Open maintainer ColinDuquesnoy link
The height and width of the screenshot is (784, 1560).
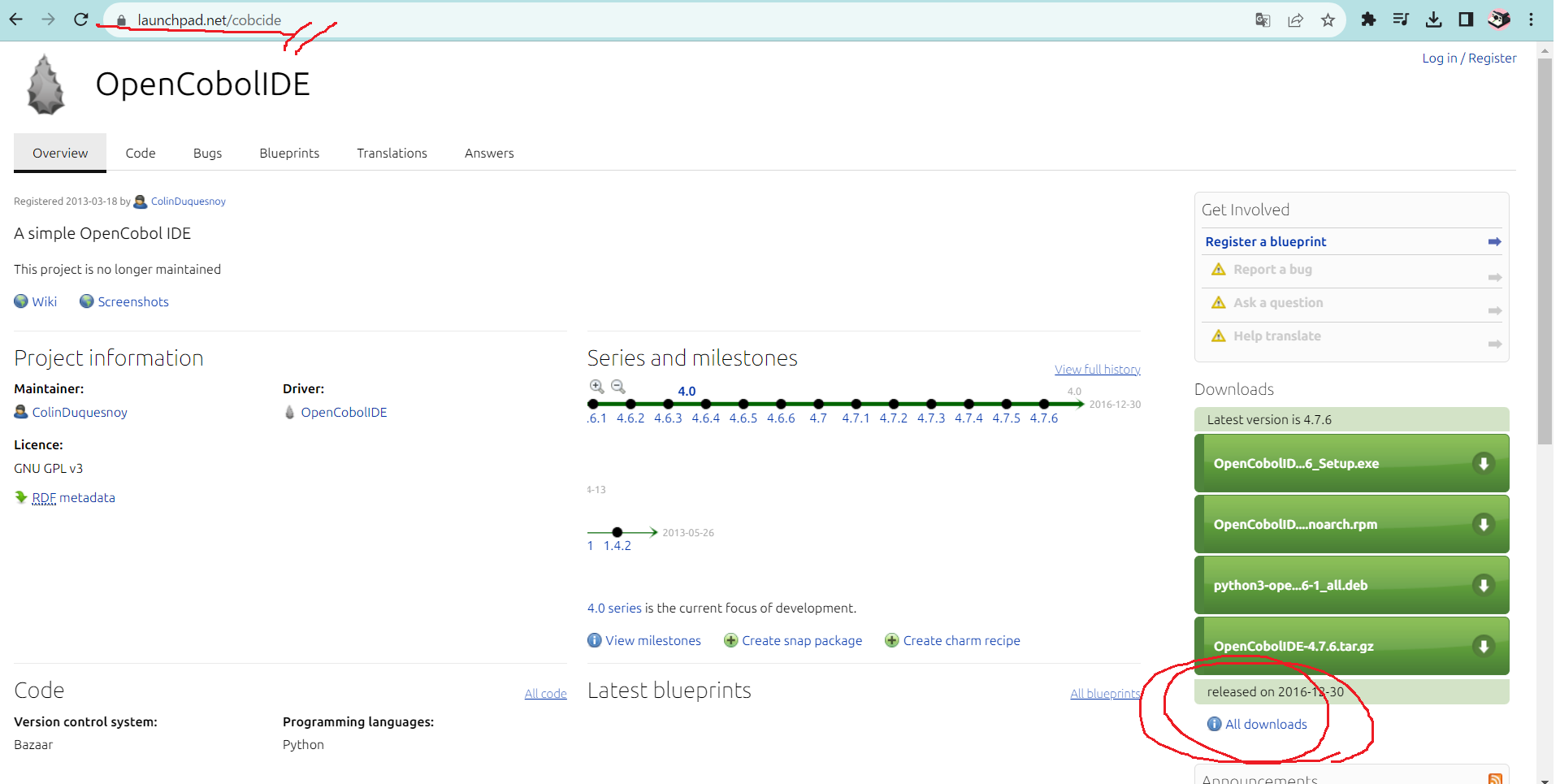point(80,412)
